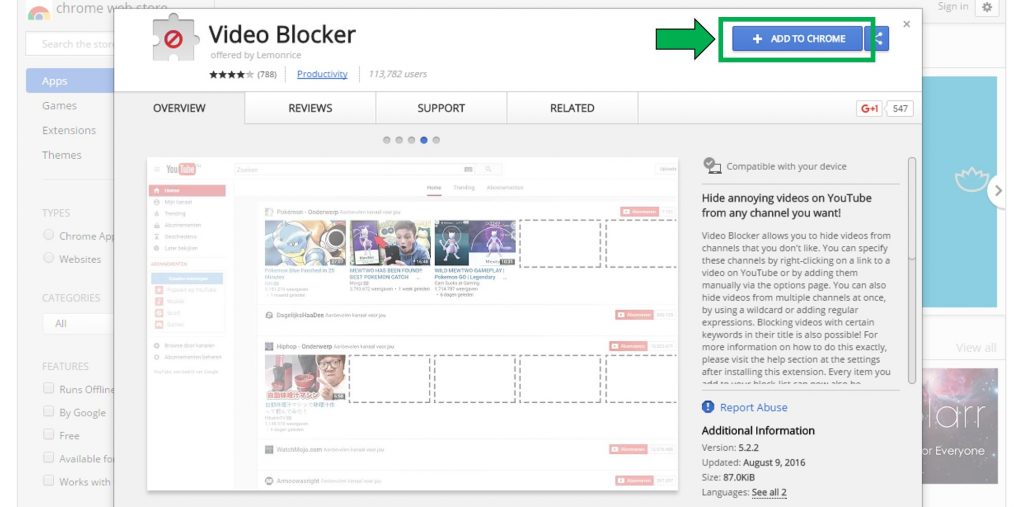Click the Report Abuse exclamation icon

[708, 407]
